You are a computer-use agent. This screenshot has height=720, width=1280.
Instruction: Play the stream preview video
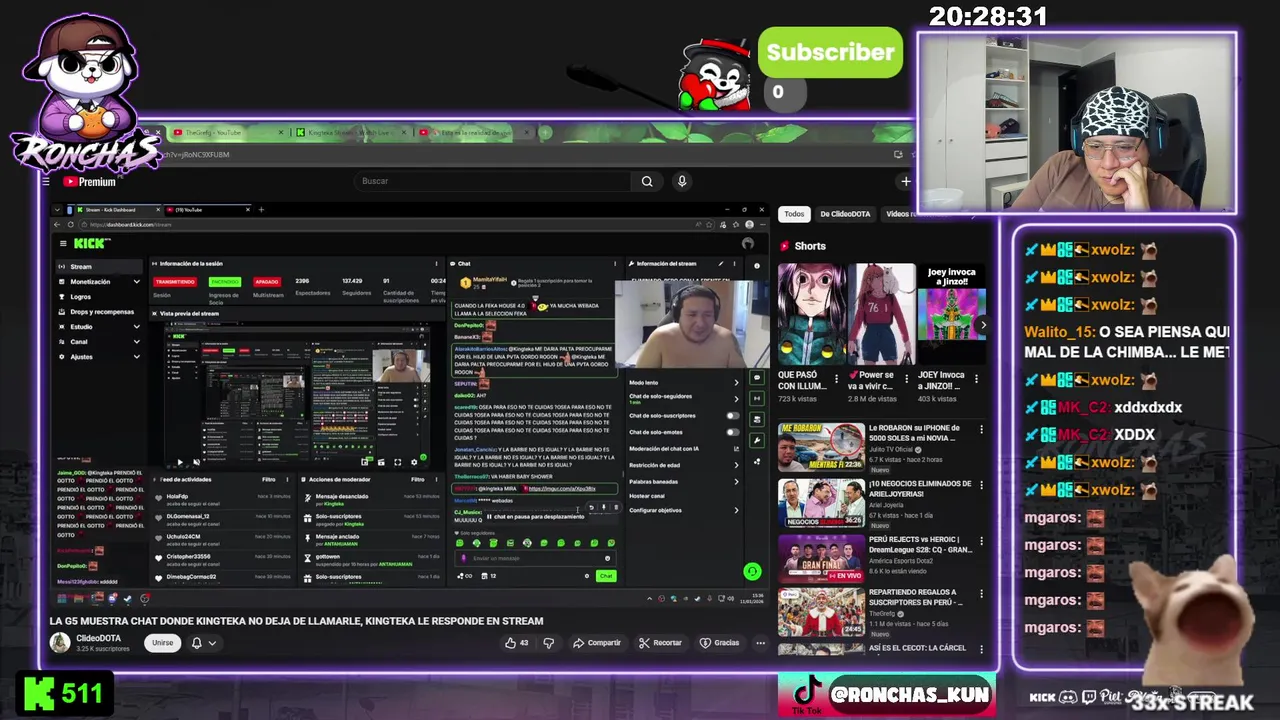(x=180, y=462)
